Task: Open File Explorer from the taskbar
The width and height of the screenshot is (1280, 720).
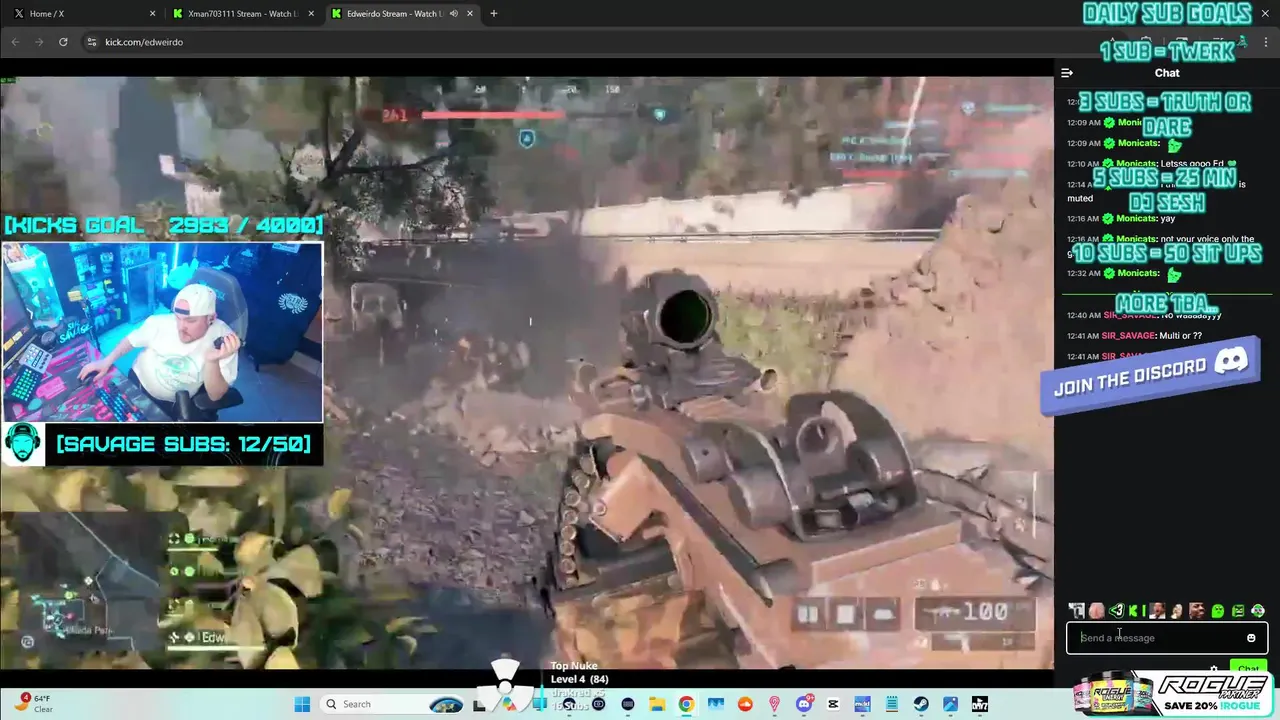Action: coord(657,704)
